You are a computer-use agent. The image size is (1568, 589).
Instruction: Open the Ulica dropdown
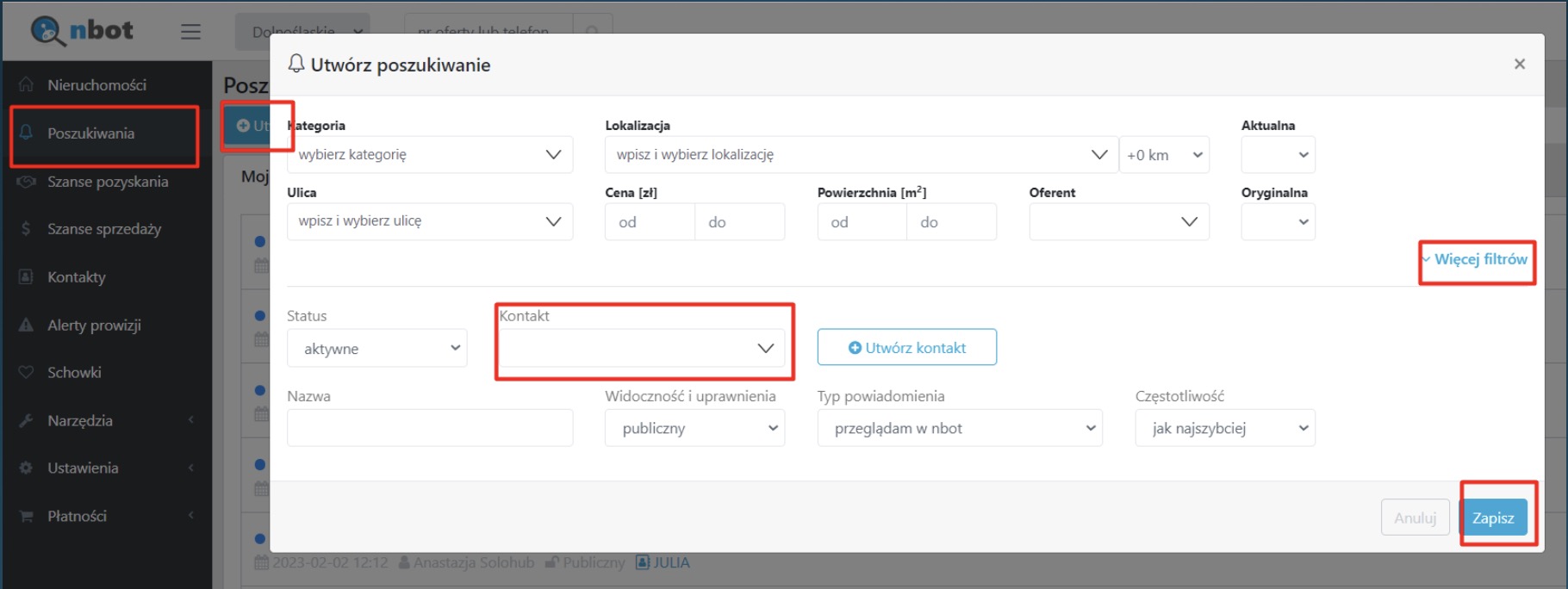tap(430, 221)
